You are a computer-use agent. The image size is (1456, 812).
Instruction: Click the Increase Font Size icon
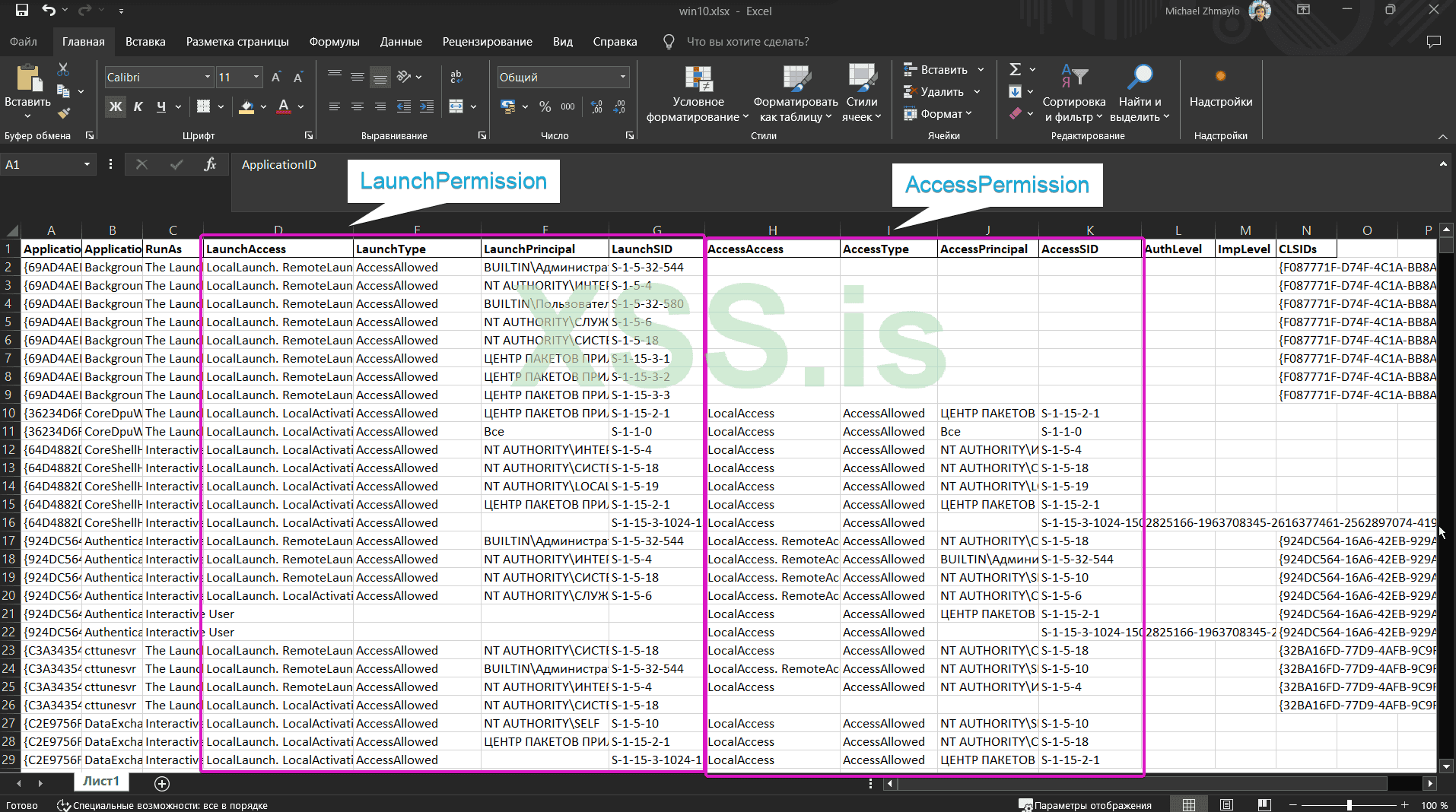[x=276, y=78]
